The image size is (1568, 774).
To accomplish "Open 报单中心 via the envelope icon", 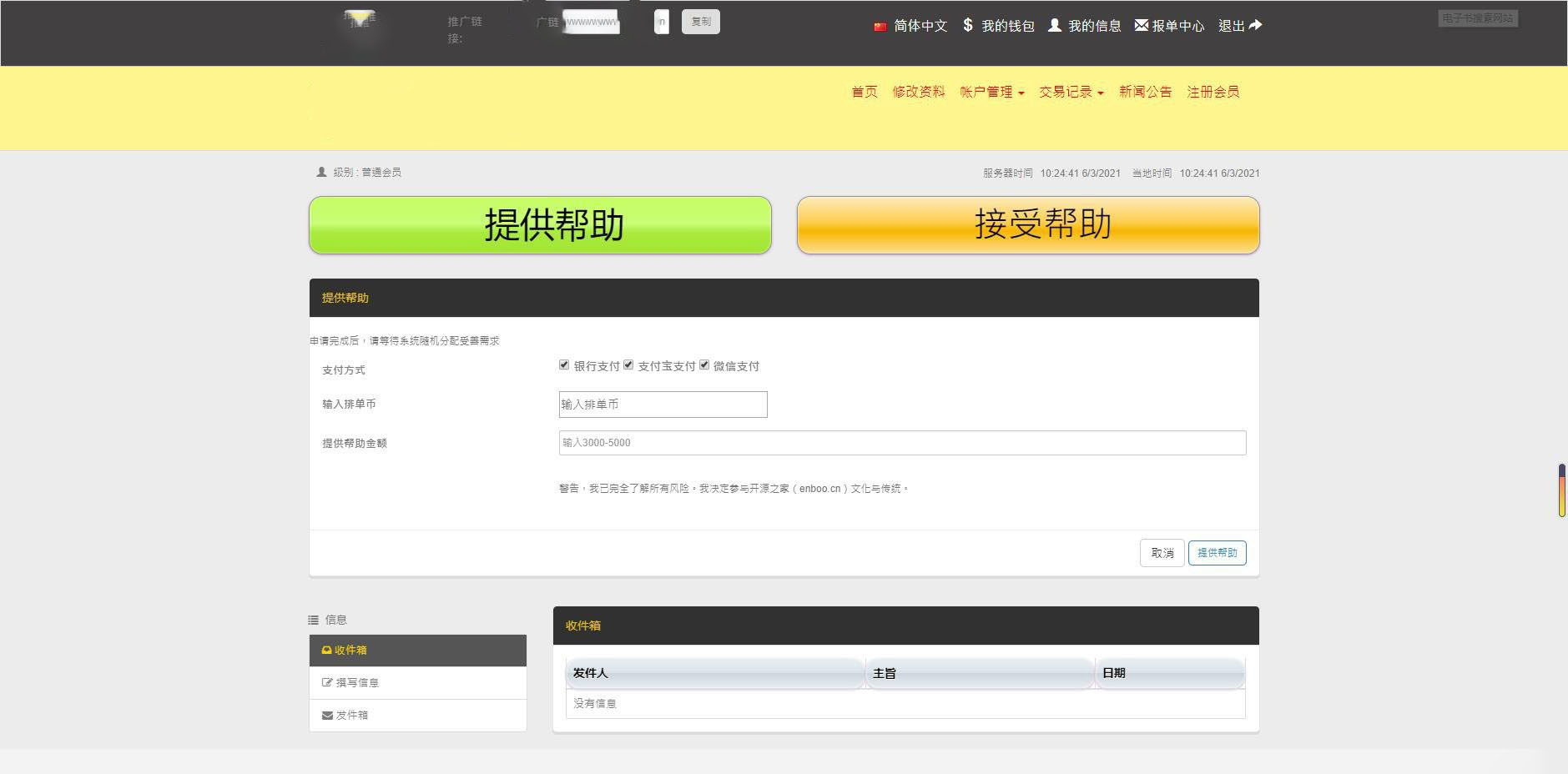I will tap(1141, 26).
